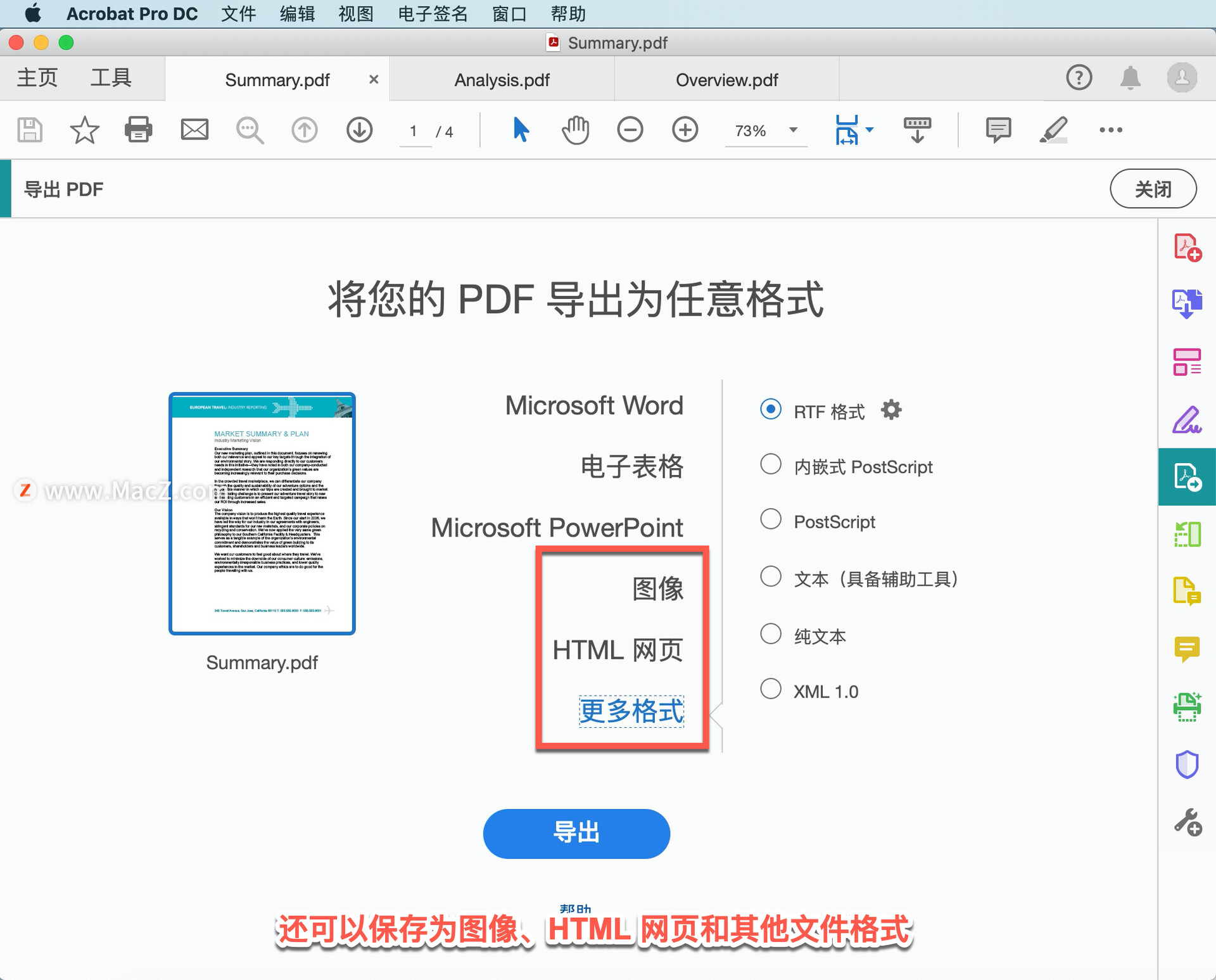The width and height of the screenshot is (1216, 980).
Task: Expand the page fit options arrow
Action: (x=870, y=130)
